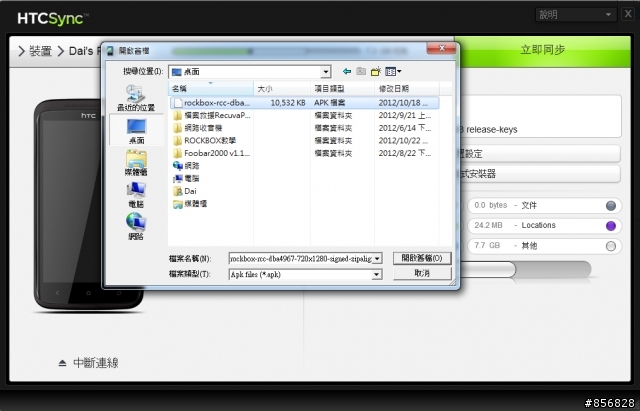640x411 pixels.
Task: Open 電腦 item in file list
Action: tap(186, 178)
